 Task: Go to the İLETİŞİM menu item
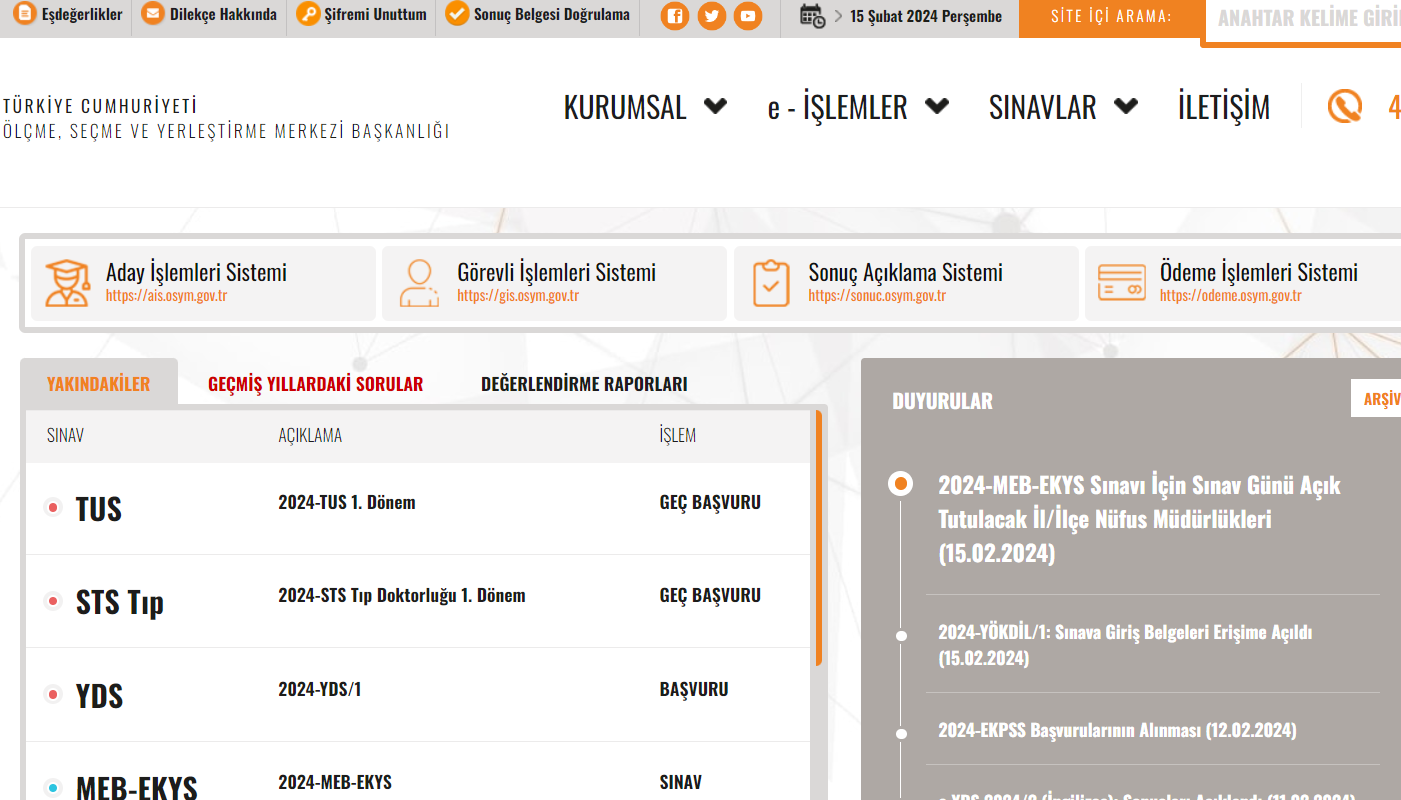[x=1223, y=107]
